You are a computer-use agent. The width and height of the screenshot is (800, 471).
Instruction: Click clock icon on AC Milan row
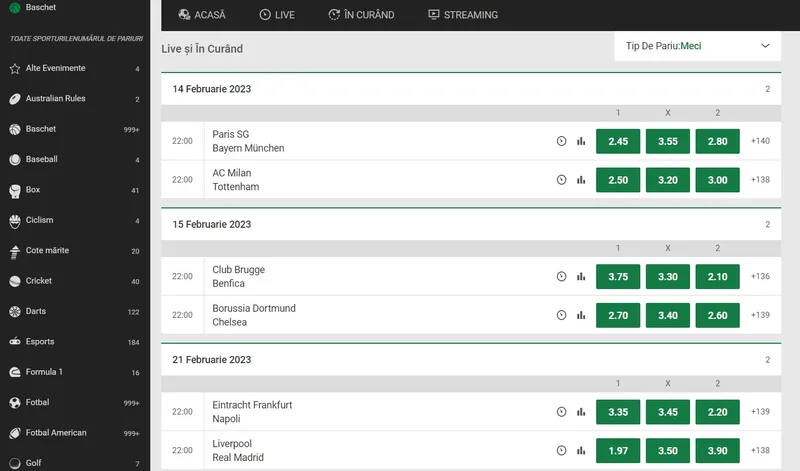(561, 180)
